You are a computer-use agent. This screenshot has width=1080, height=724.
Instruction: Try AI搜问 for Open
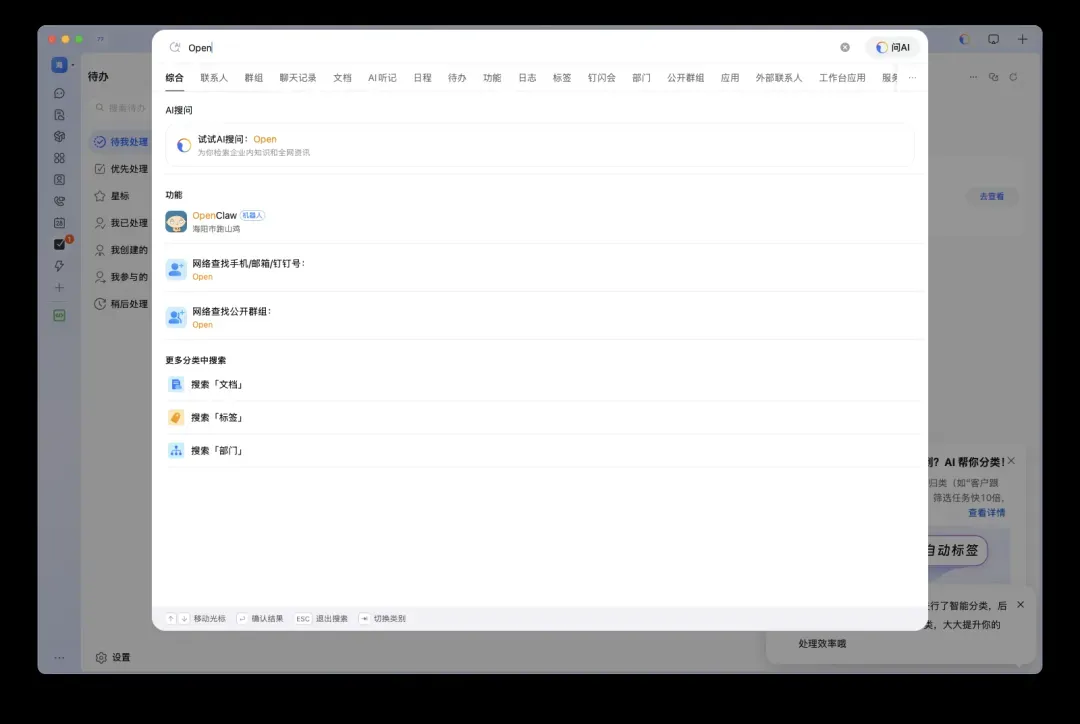[540, 145]
